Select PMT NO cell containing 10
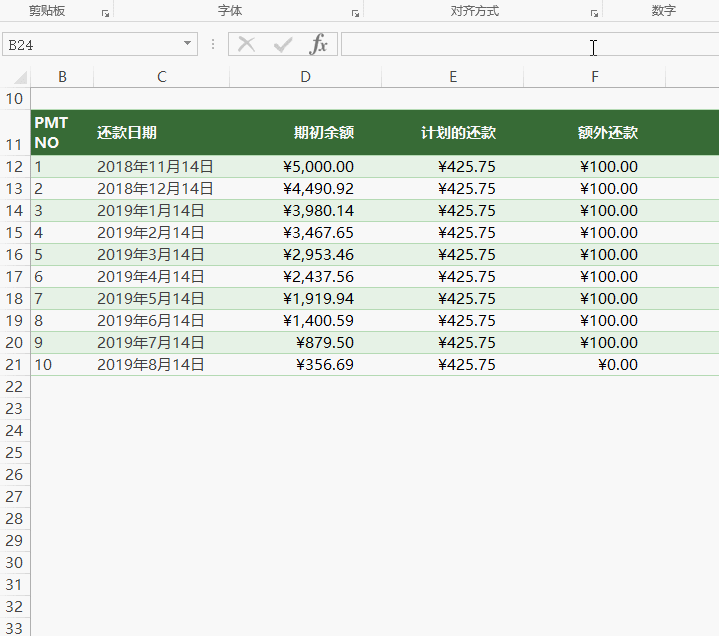 pyautogui.click(x=62, y=365)
